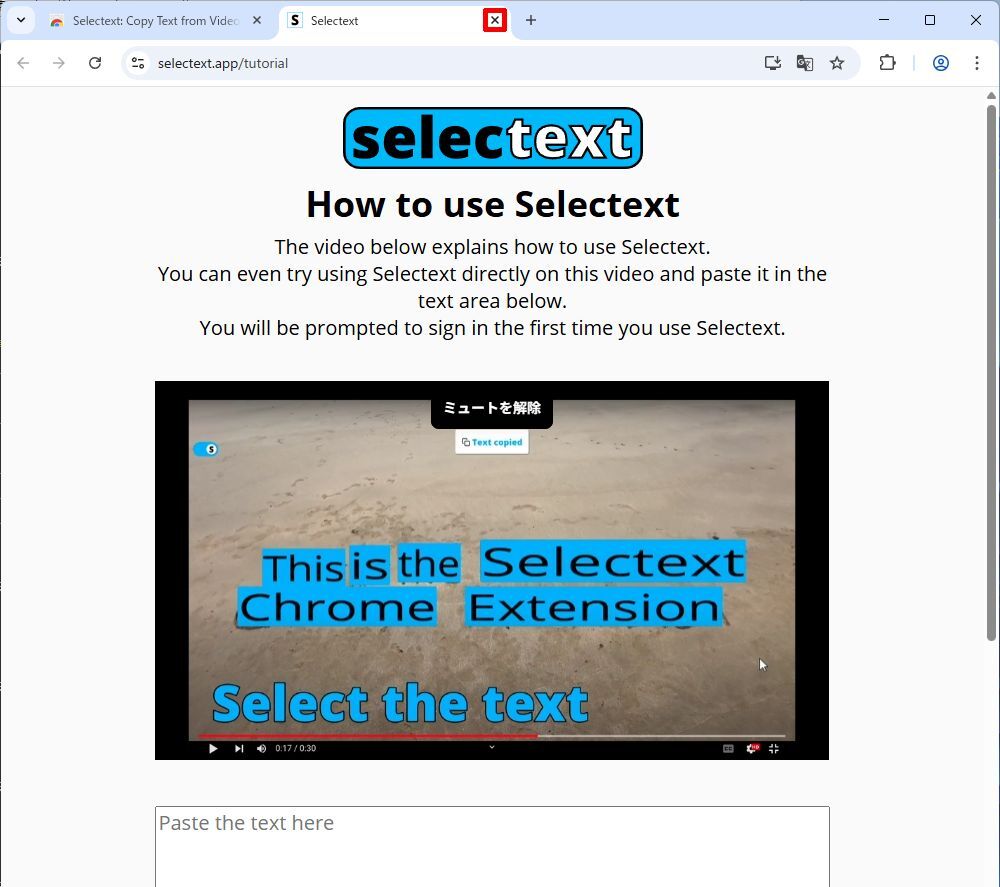Open the Extensions puzzle menu
1000x887 pixels.
(887, 63)
